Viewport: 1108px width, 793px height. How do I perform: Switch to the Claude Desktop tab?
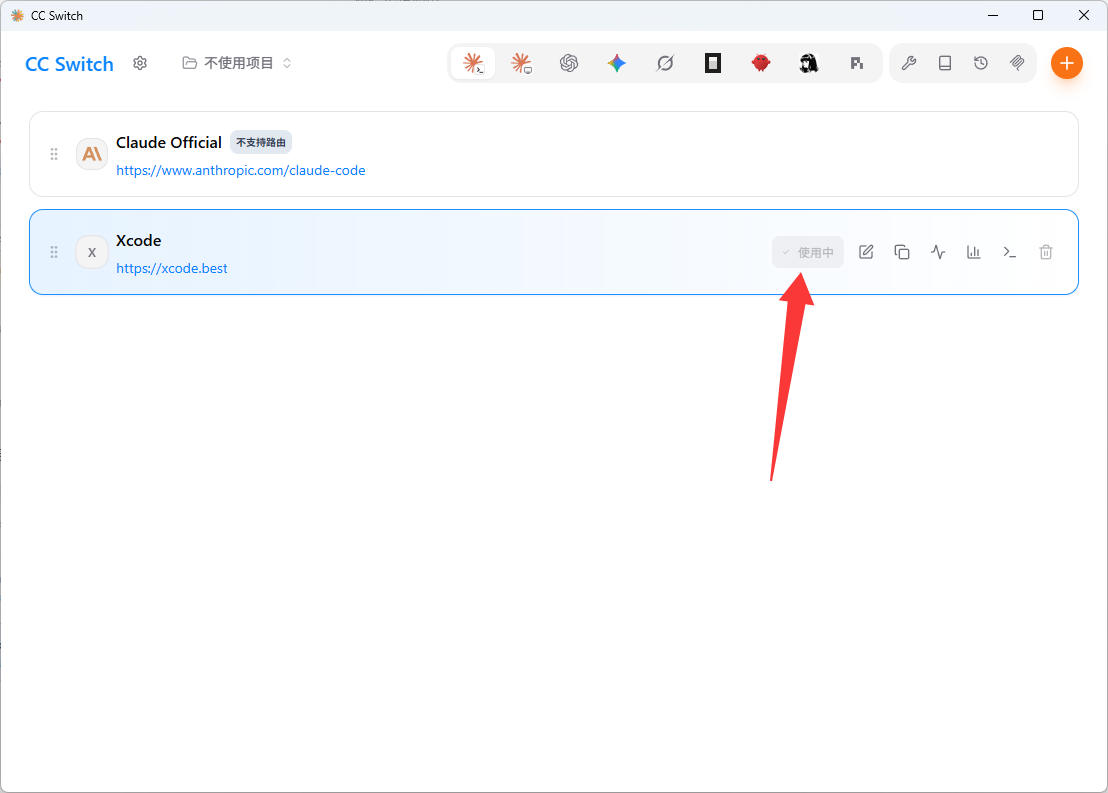521,64
